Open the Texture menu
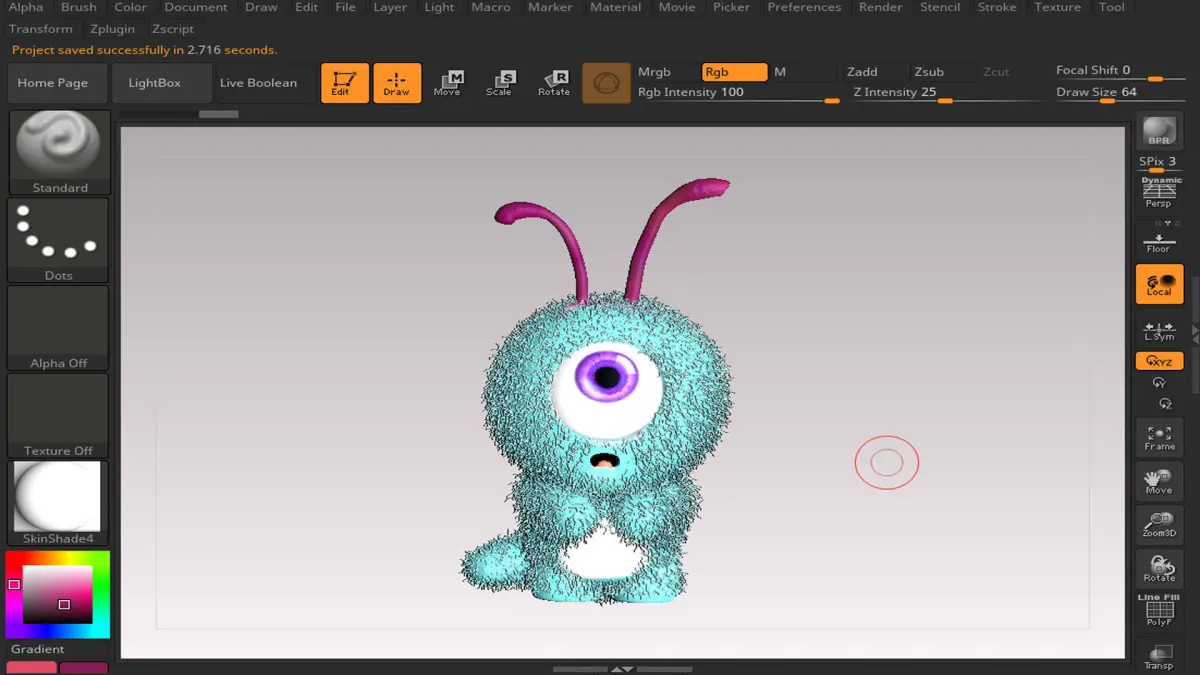Viewport: 1200px width, 675px height. (1058, 7)
